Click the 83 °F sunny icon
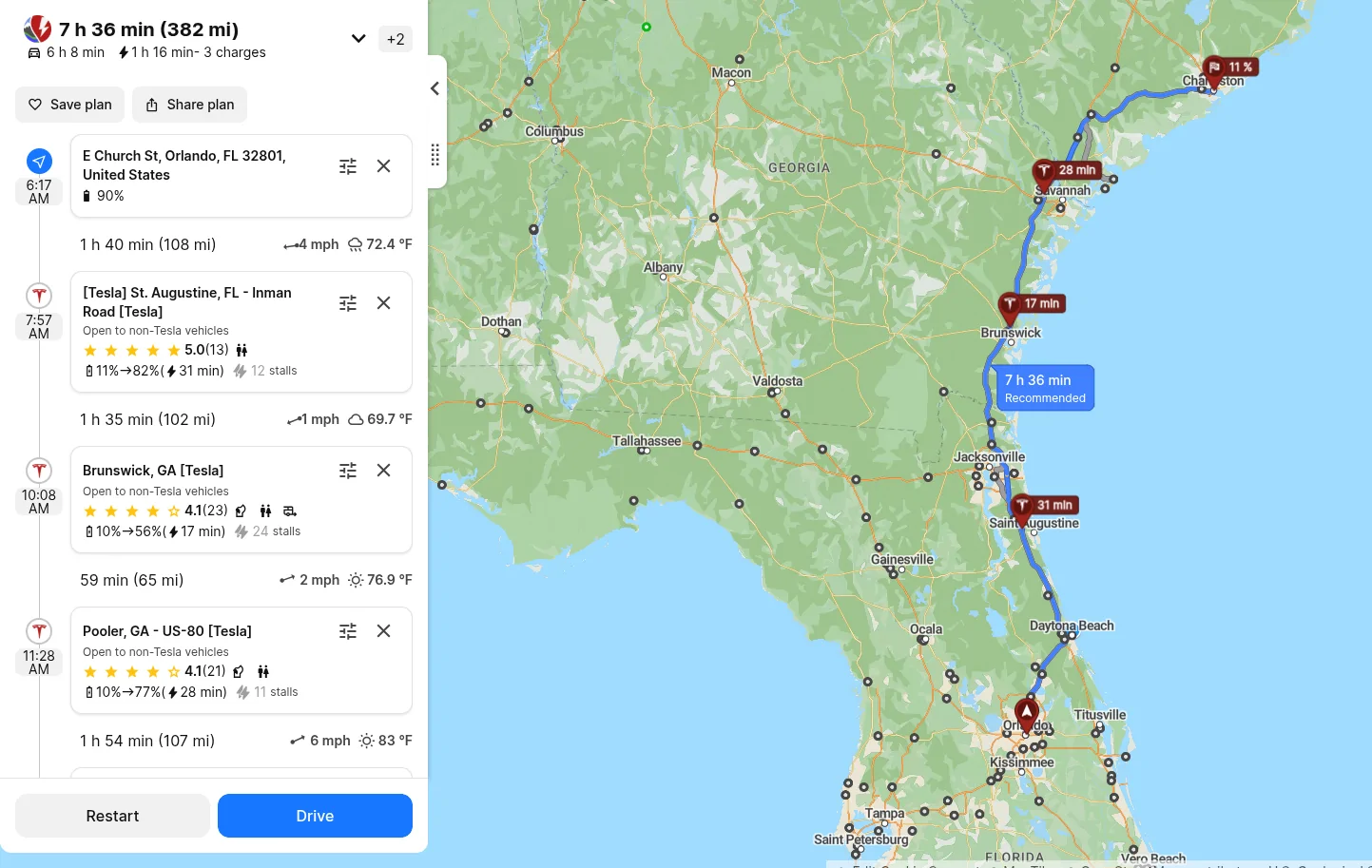The height and width of the screenshot is (868, 1372). point(367,741)
